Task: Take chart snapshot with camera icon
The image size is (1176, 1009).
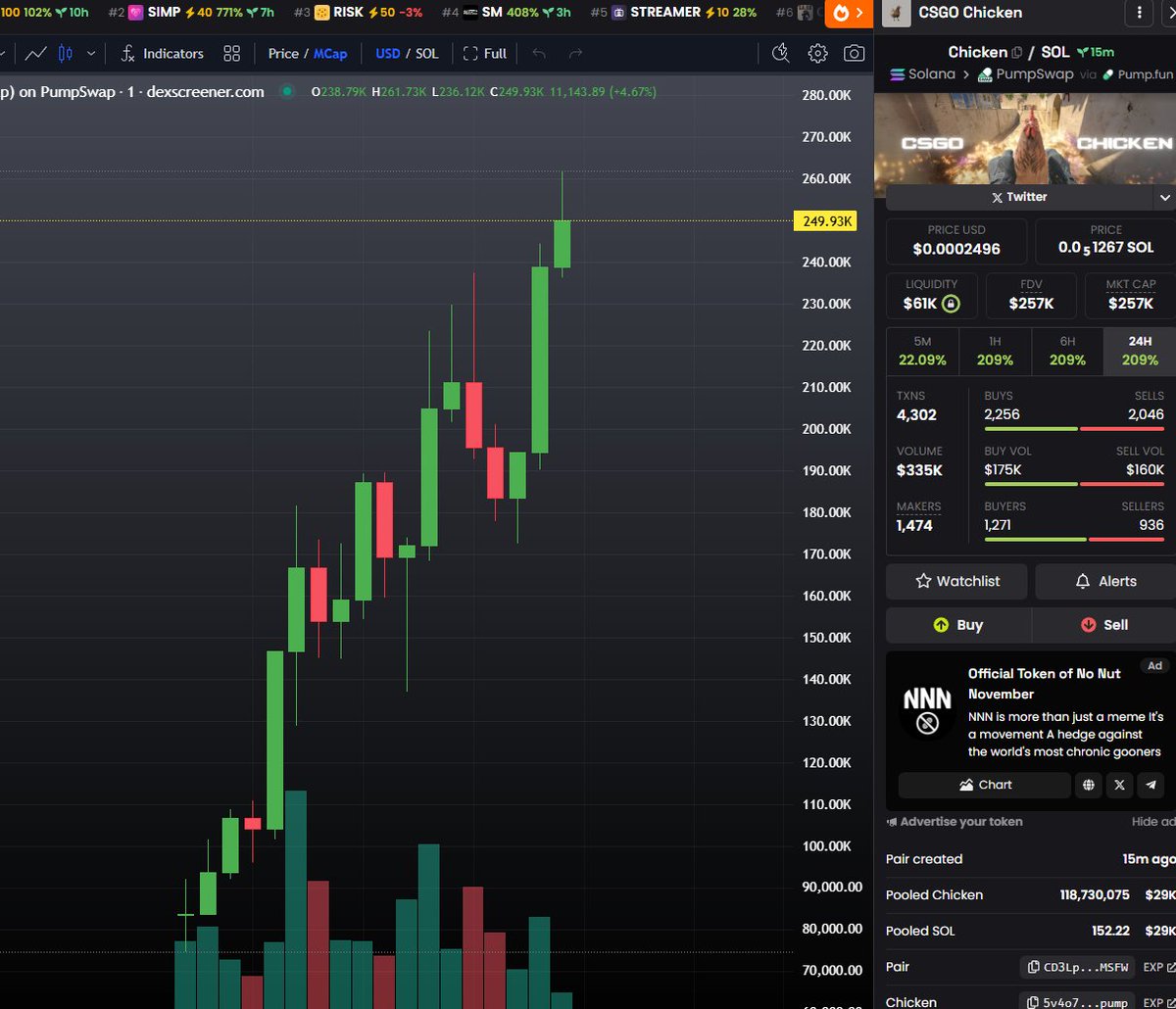Action: [x=855, y=53]
